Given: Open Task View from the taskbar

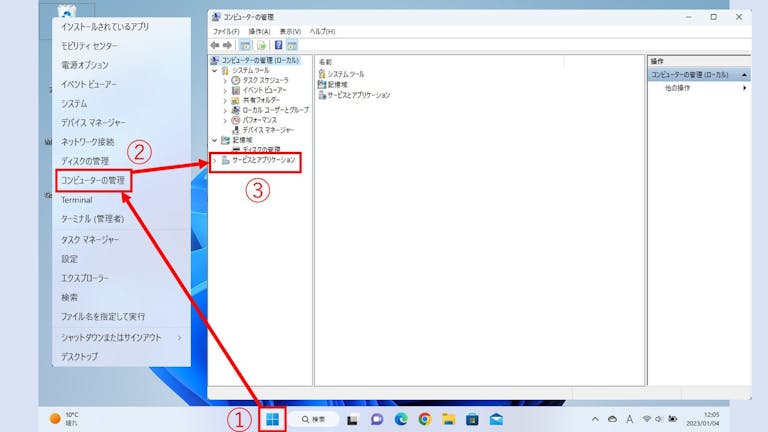Looking at the screenshot, I should point(352,420).
